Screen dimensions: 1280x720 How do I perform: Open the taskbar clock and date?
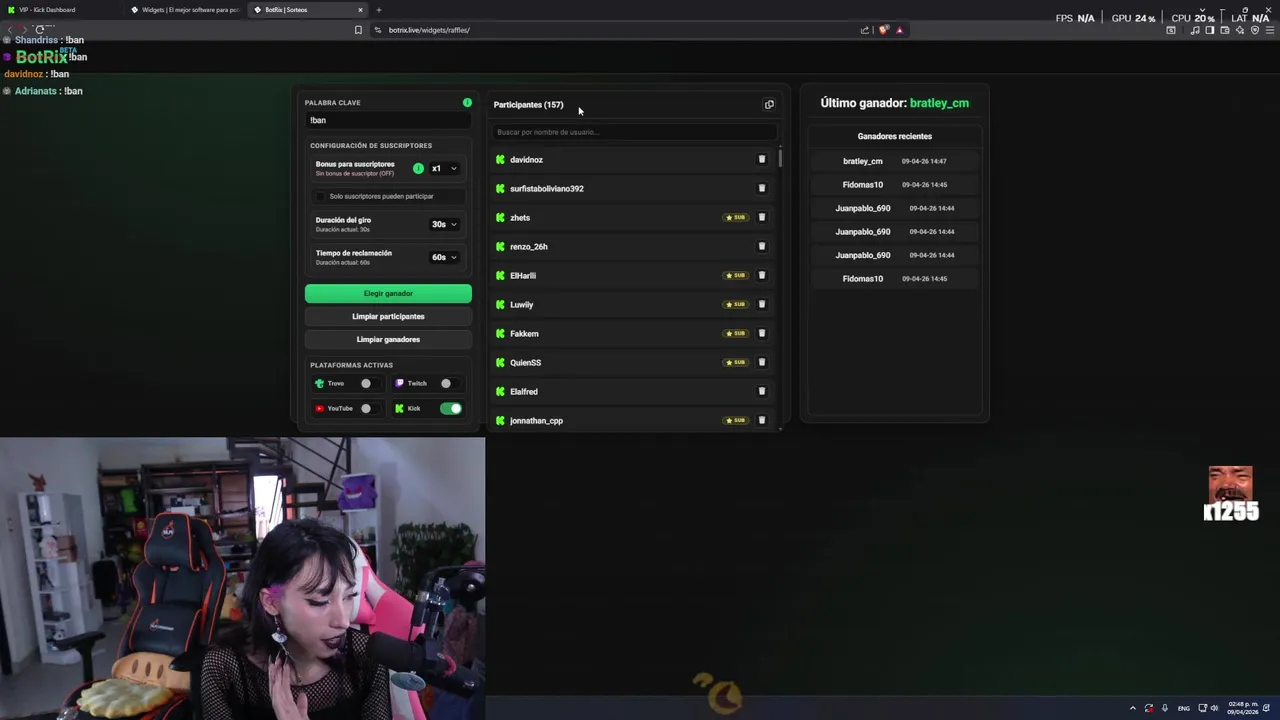[x=1243, y=708]
